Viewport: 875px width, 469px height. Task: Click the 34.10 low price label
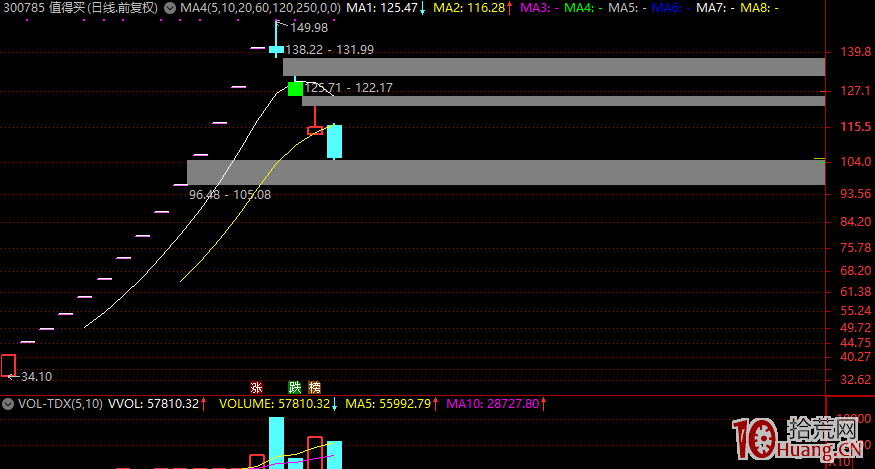point(36,377)
